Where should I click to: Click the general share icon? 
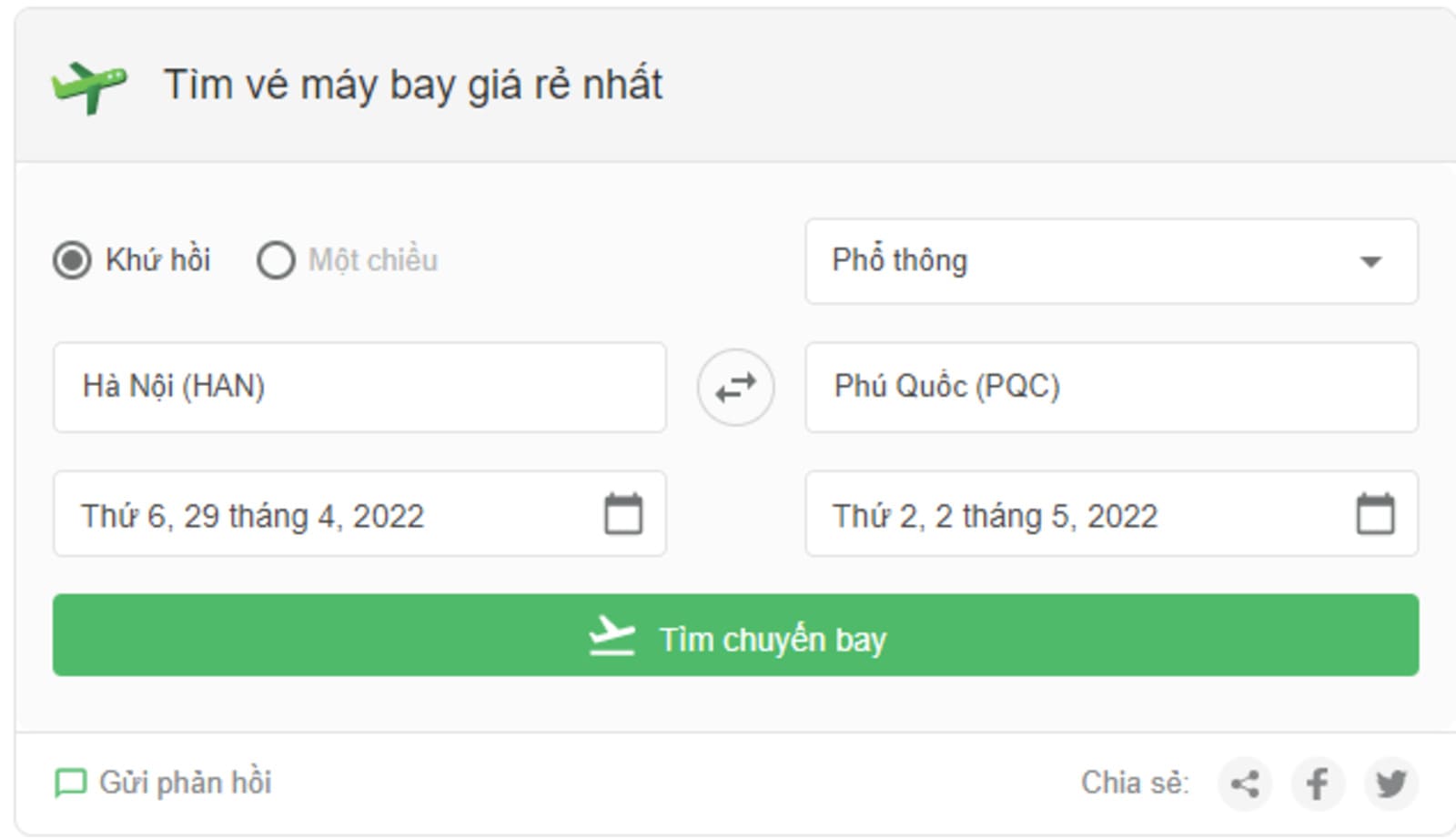pos(1244,783)
